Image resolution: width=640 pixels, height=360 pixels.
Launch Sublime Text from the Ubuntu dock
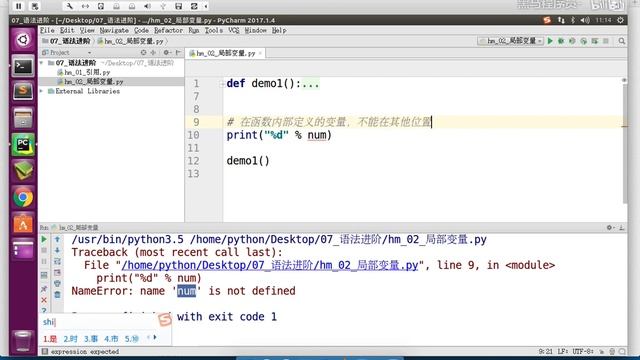click(23, 91)
